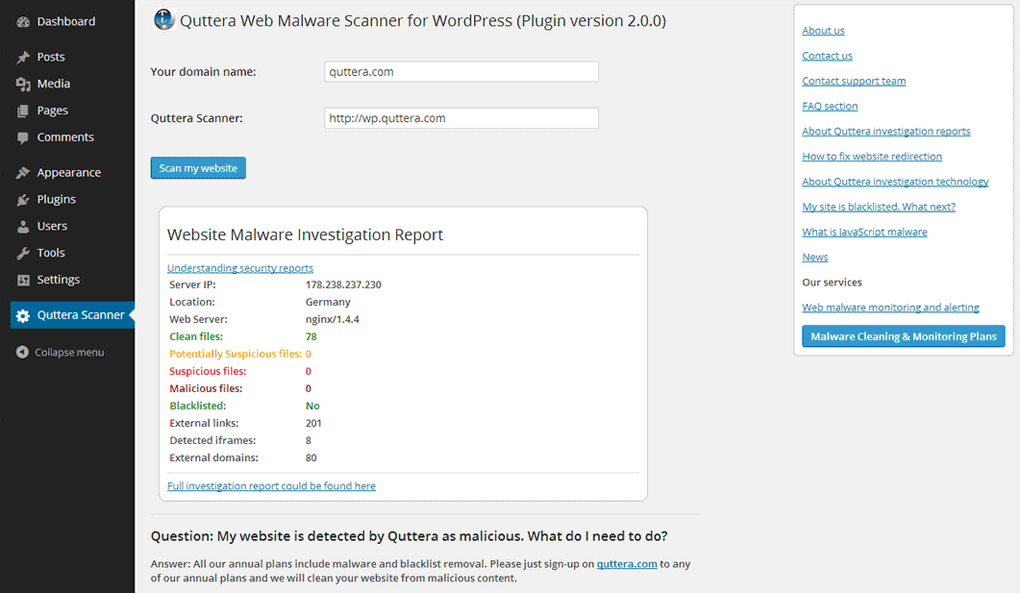Screen dimensions: 1020x593
Task: Click the Appearance paintbrush icon
Action: 23,173
